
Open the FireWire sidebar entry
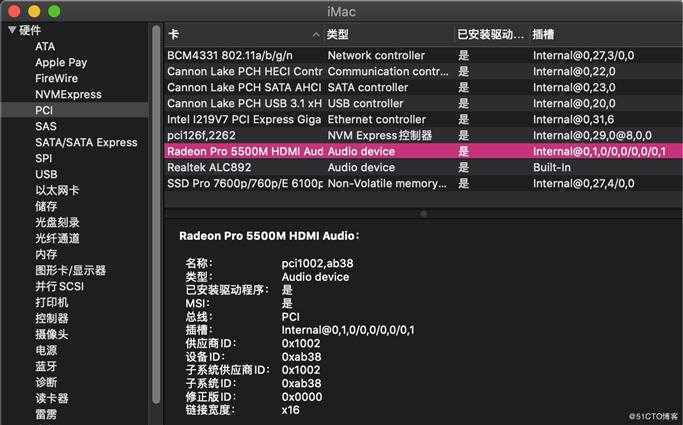(x=56, y=78)
